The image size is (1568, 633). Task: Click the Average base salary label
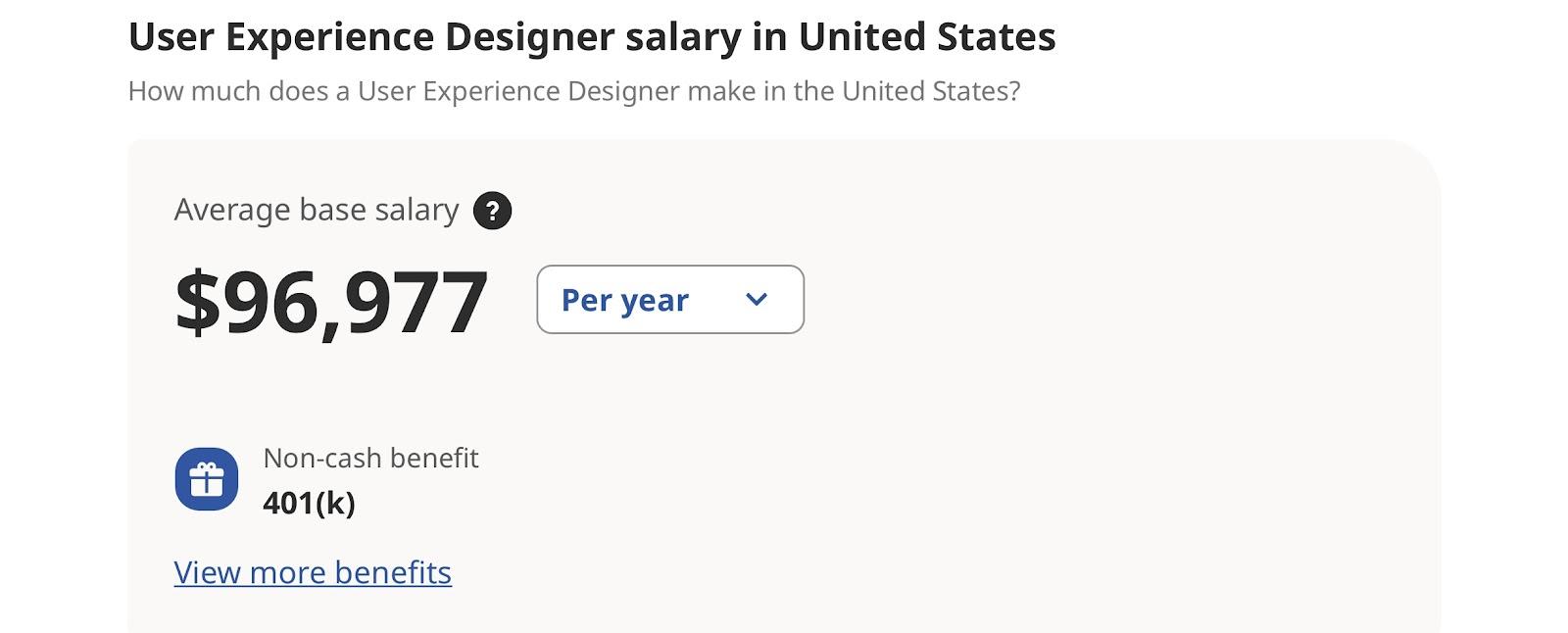[x=316, y=210]
